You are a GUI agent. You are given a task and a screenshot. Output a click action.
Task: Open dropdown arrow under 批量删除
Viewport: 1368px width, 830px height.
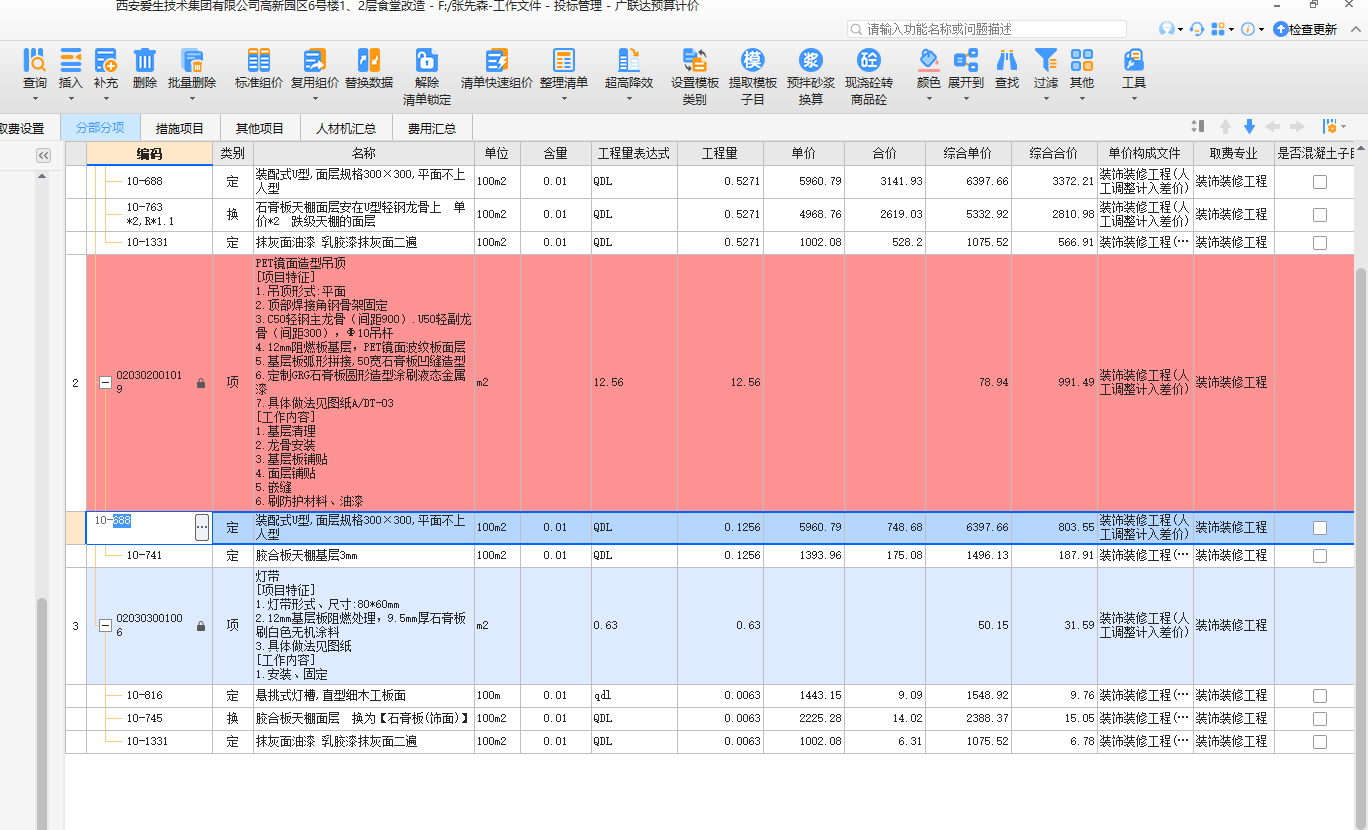point(192,98)
